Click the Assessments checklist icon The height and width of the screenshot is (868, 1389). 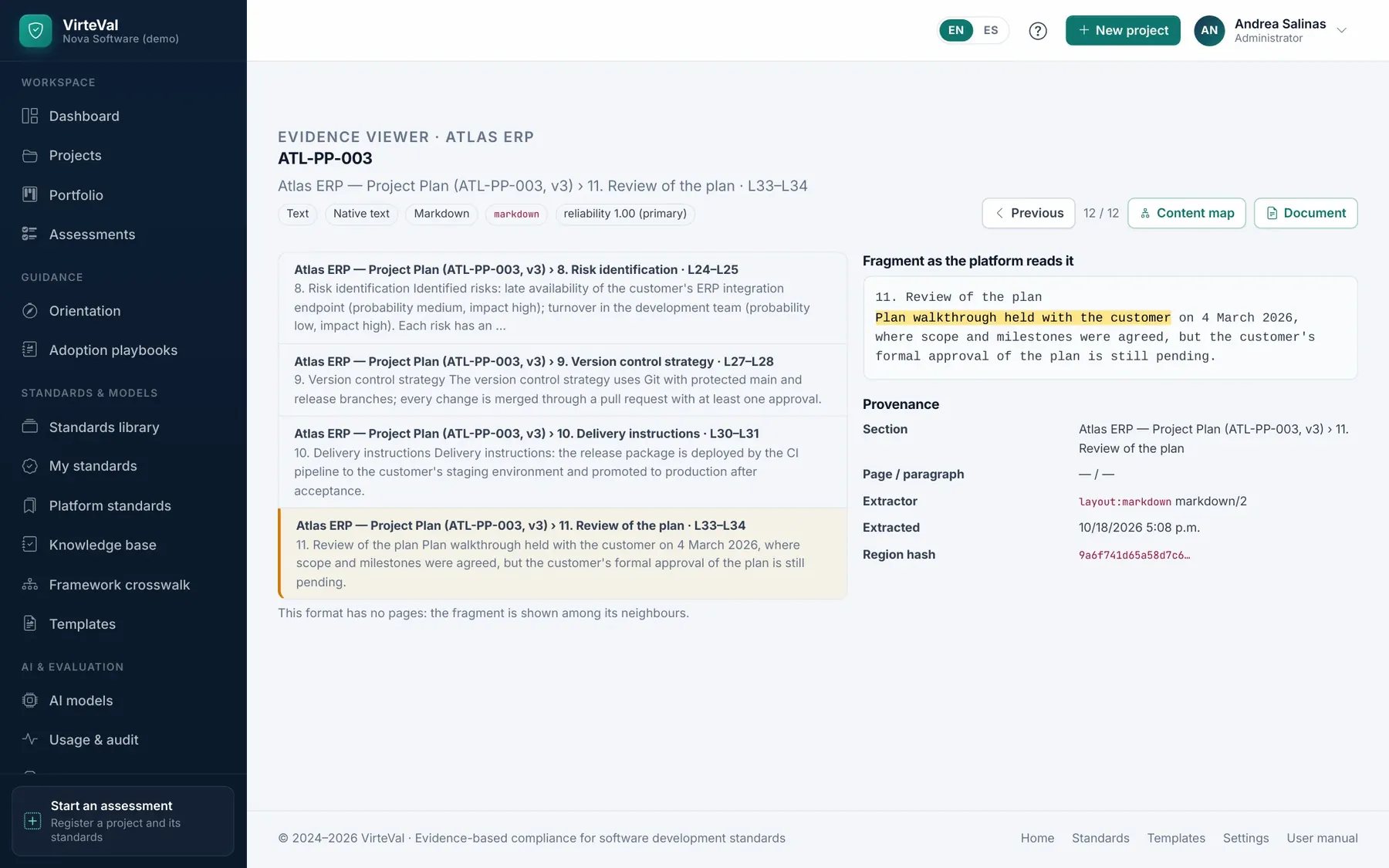[x=30, y=234]
